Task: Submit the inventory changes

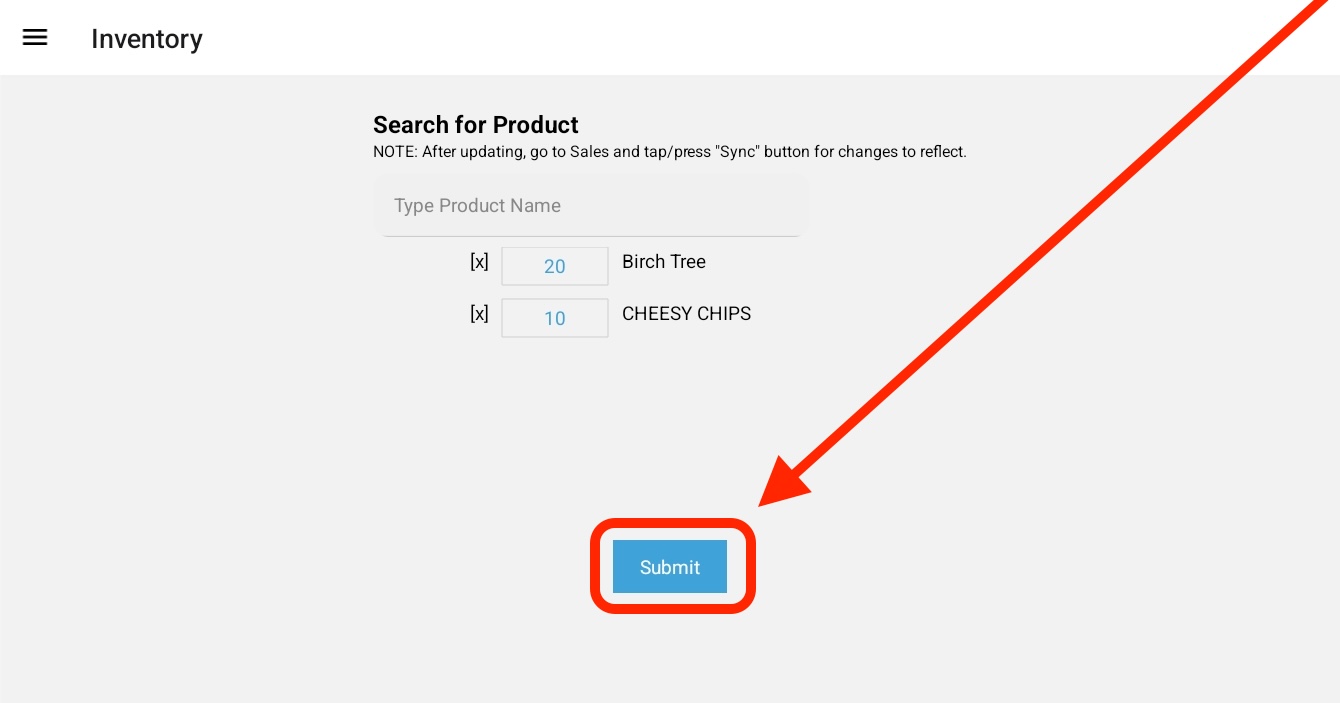Action: click(669, 567)
